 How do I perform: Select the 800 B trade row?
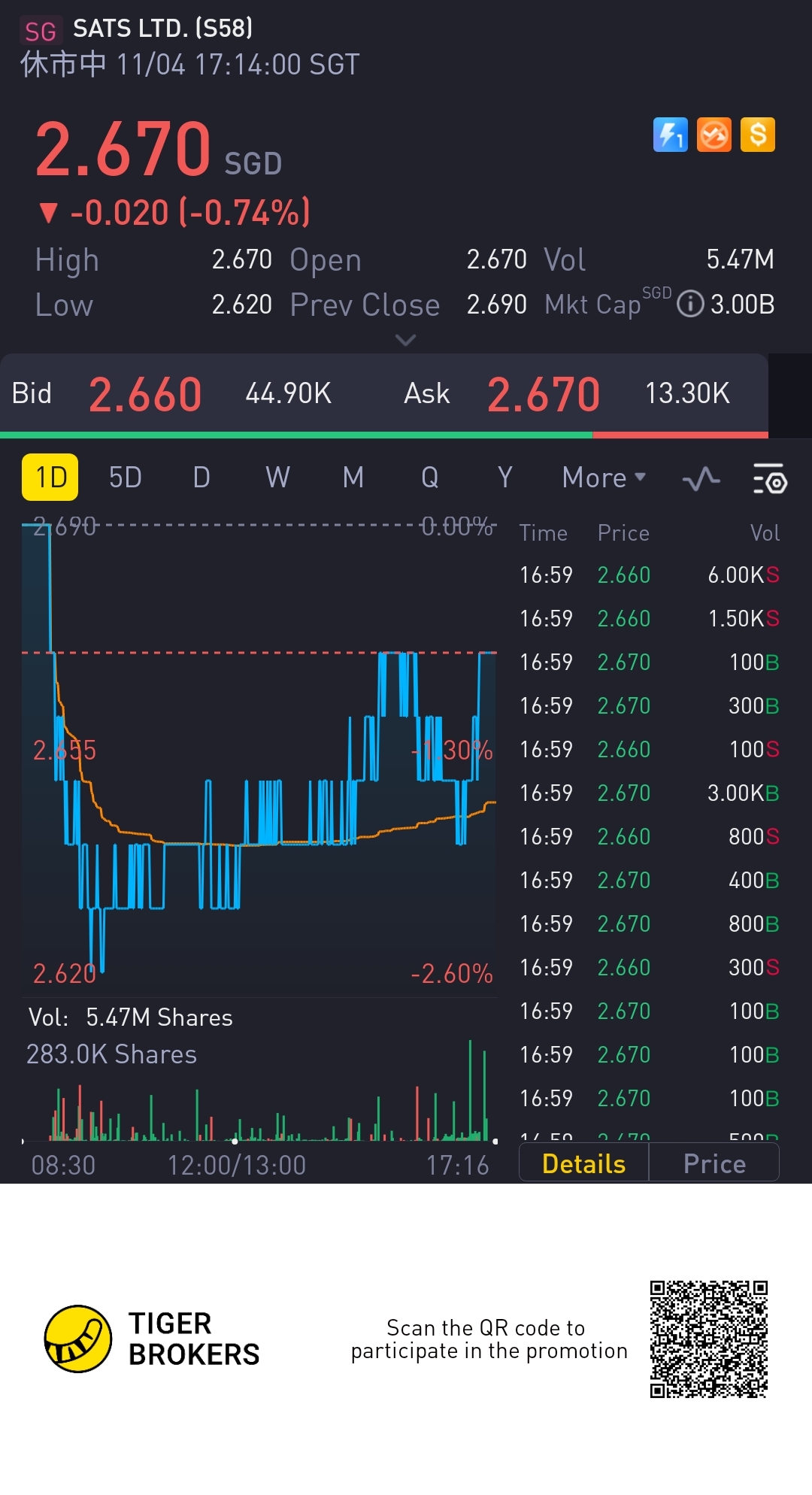650,924
